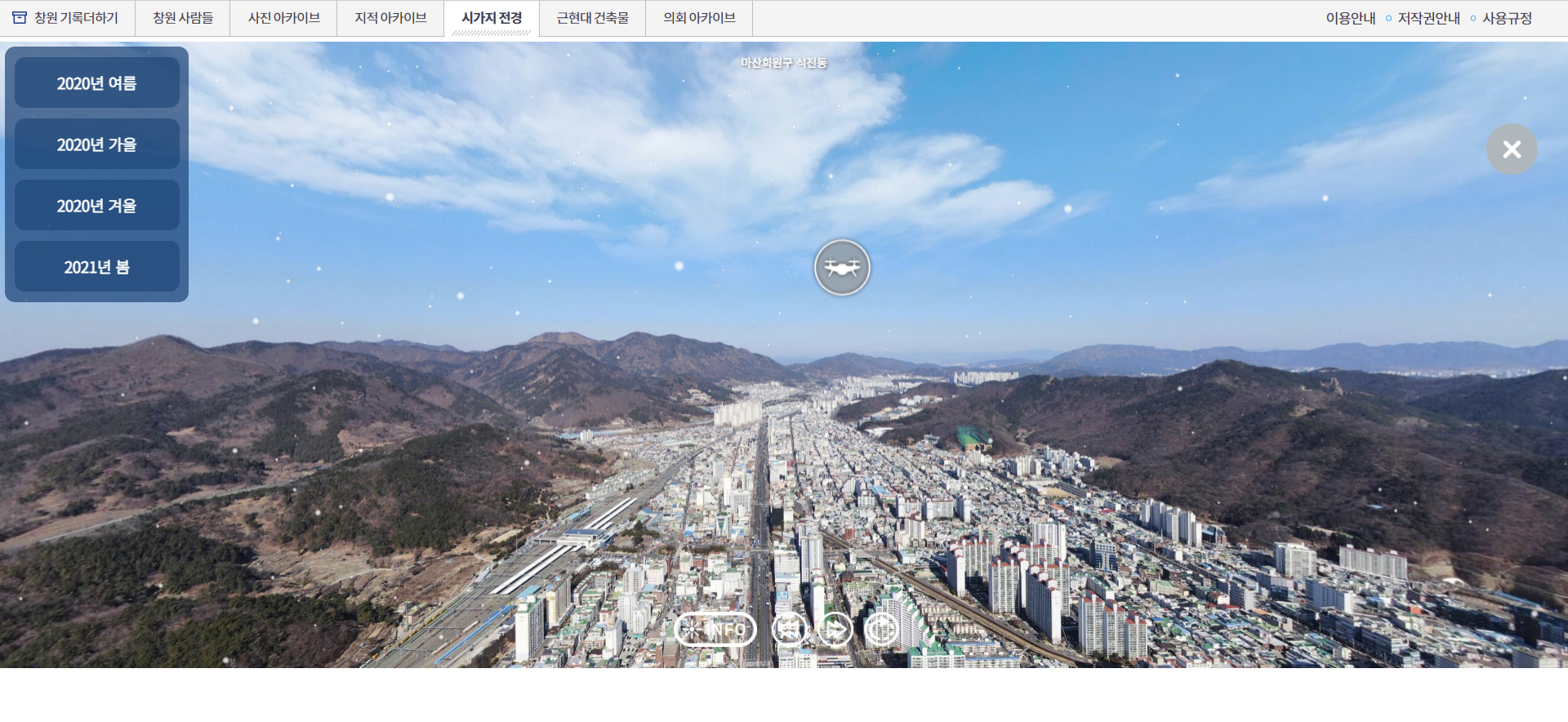Skip to the next panorama scene
1568x722 pixels.
[x=835, y=630]
